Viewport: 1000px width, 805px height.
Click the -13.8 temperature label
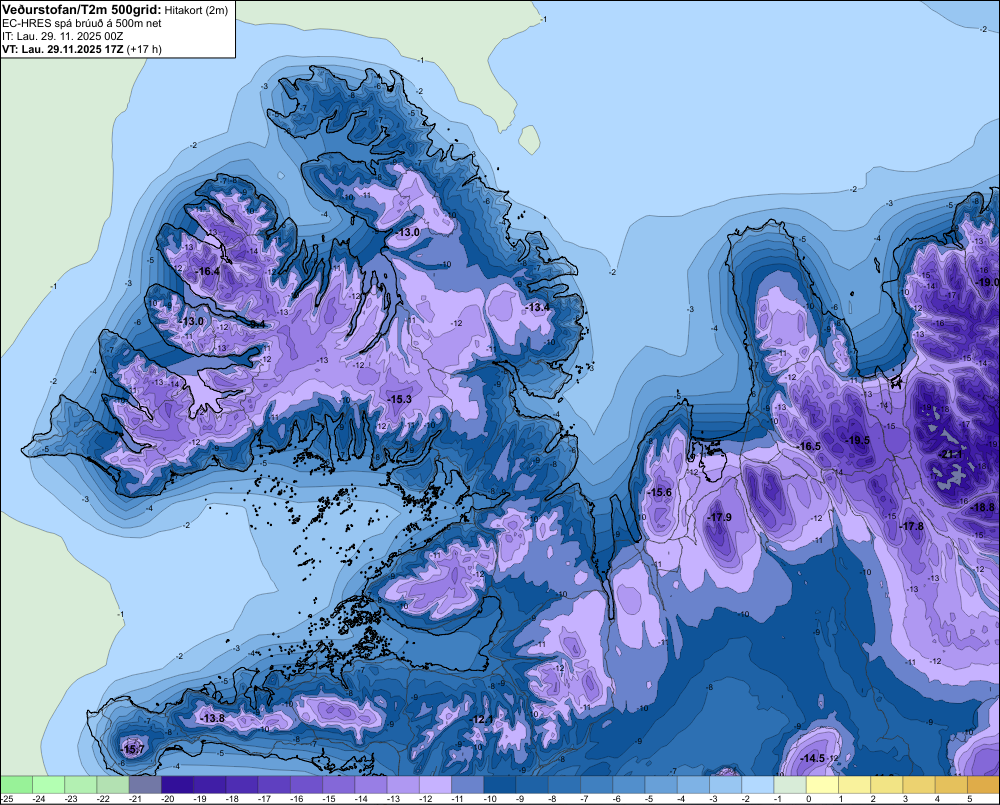coord(212,718)
